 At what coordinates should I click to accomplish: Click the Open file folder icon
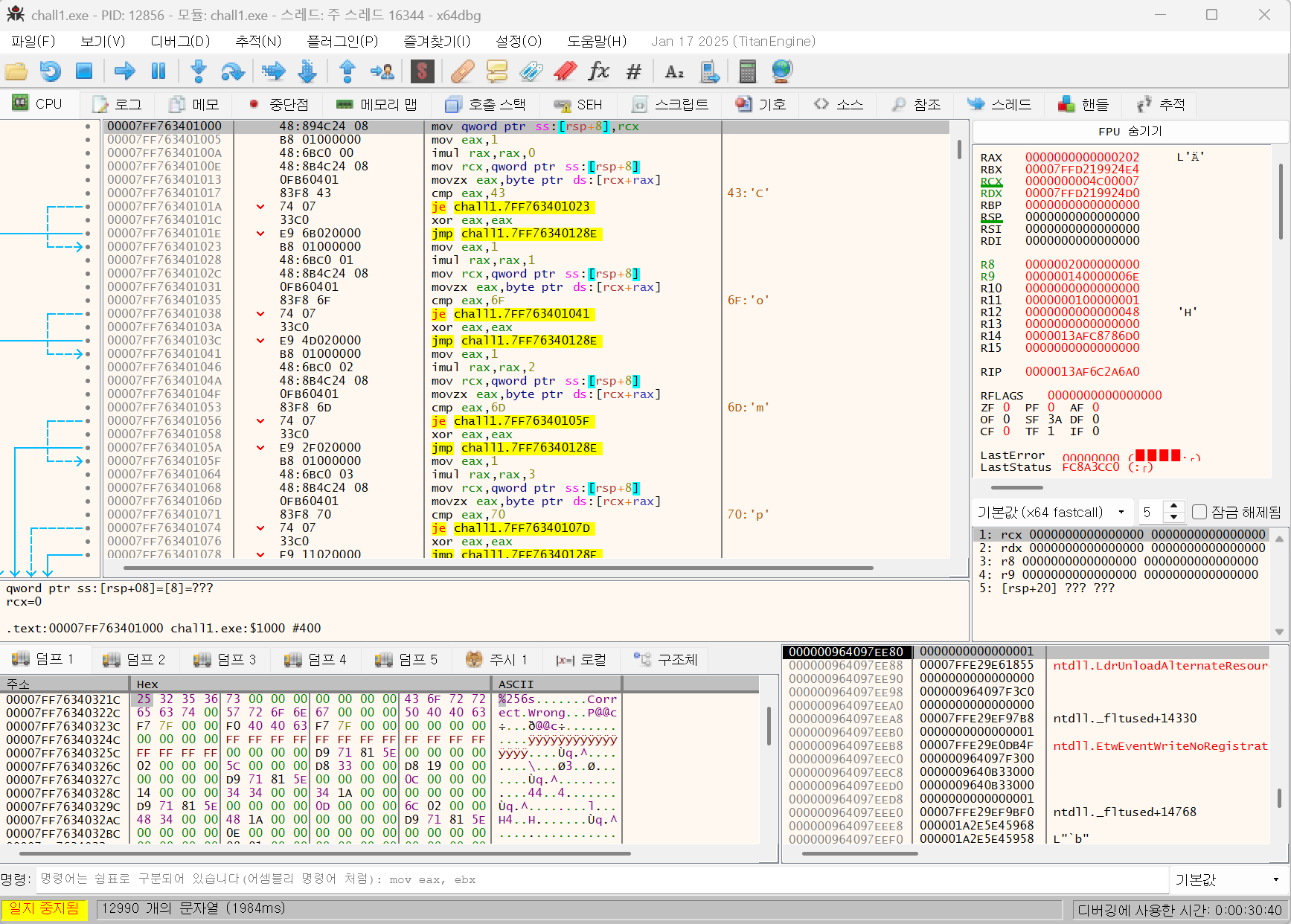pyautogui.click(x=16, y=71)
